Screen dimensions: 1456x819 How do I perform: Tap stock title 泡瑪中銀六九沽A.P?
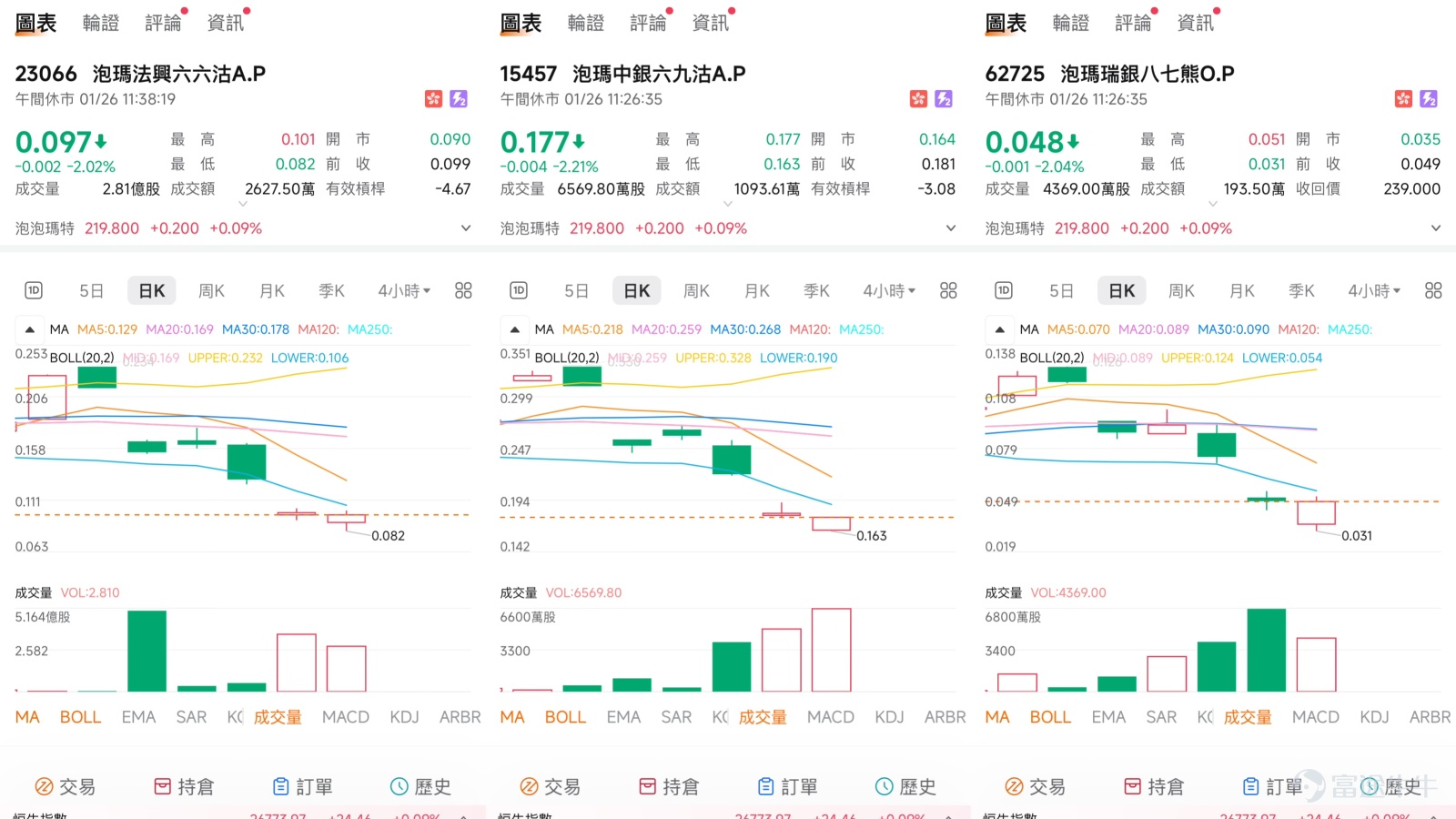point(659,74)
